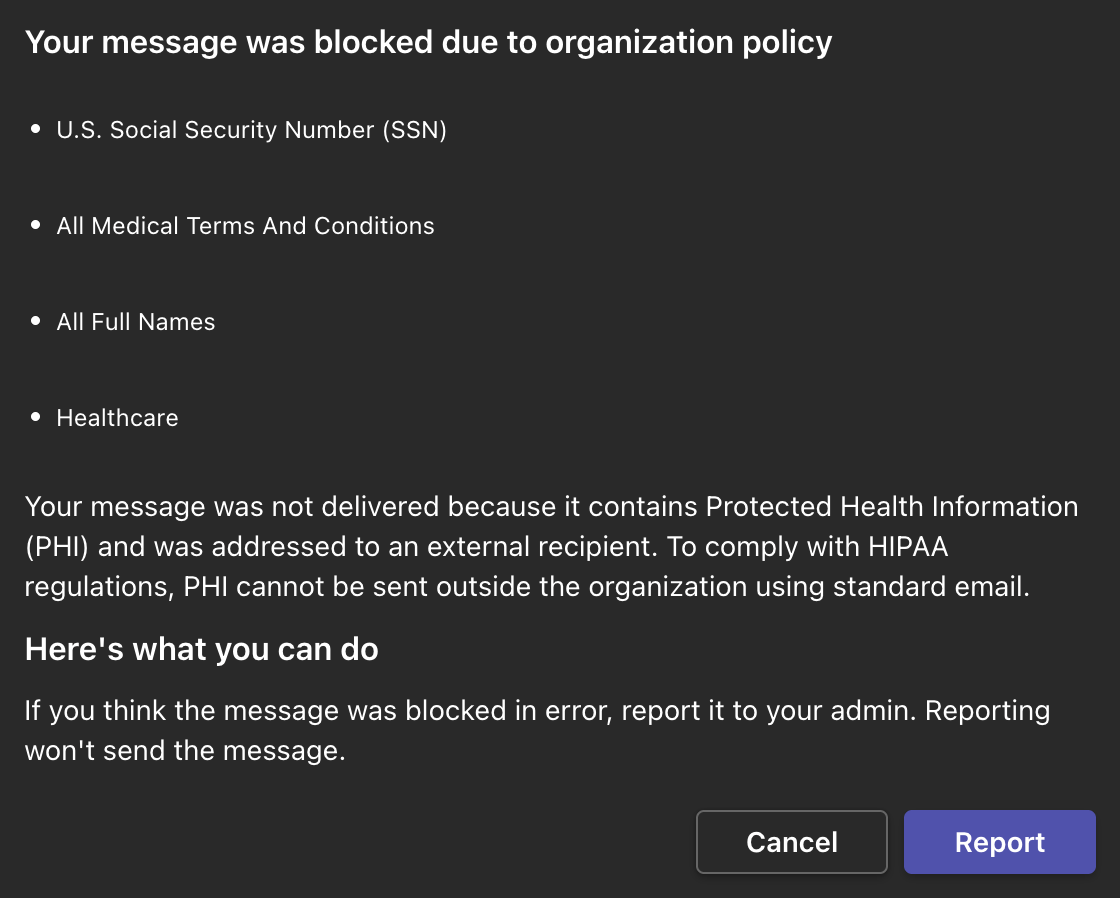This screenshot has height=898, width=1120.
Task: Click the won't send the message text
Action: point(185,751)
